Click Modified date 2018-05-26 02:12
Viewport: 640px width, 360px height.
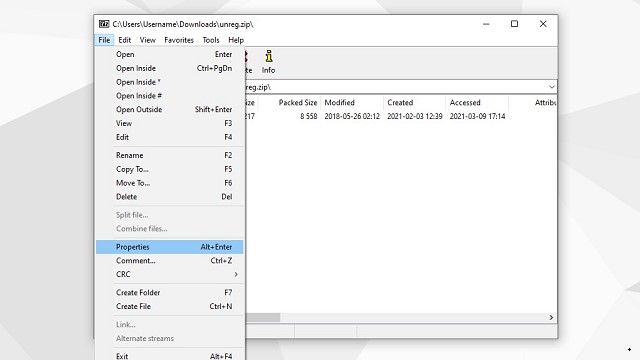point(352,116)
